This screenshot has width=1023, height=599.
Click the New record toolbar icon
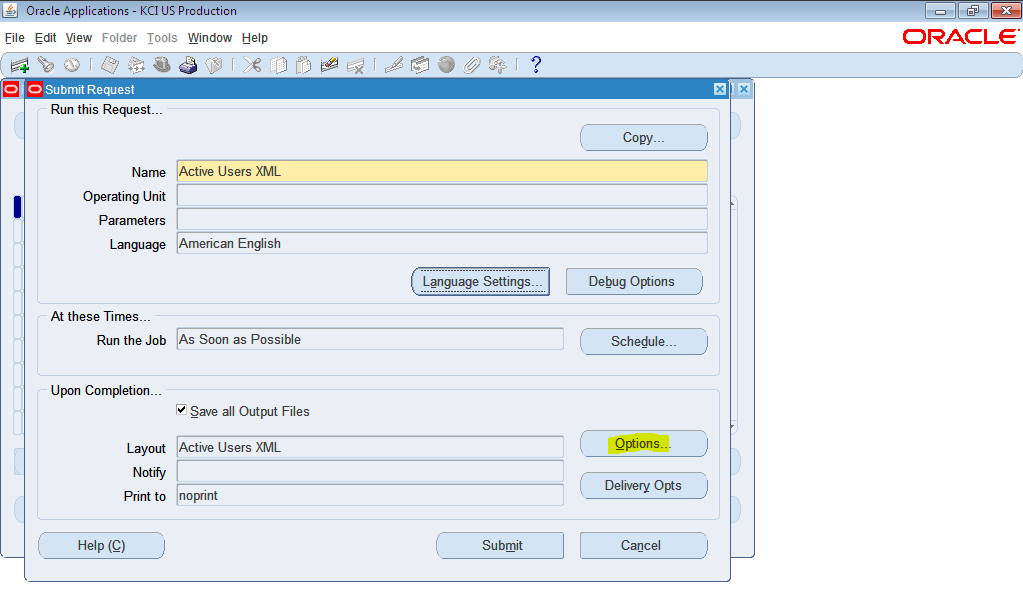20,65
